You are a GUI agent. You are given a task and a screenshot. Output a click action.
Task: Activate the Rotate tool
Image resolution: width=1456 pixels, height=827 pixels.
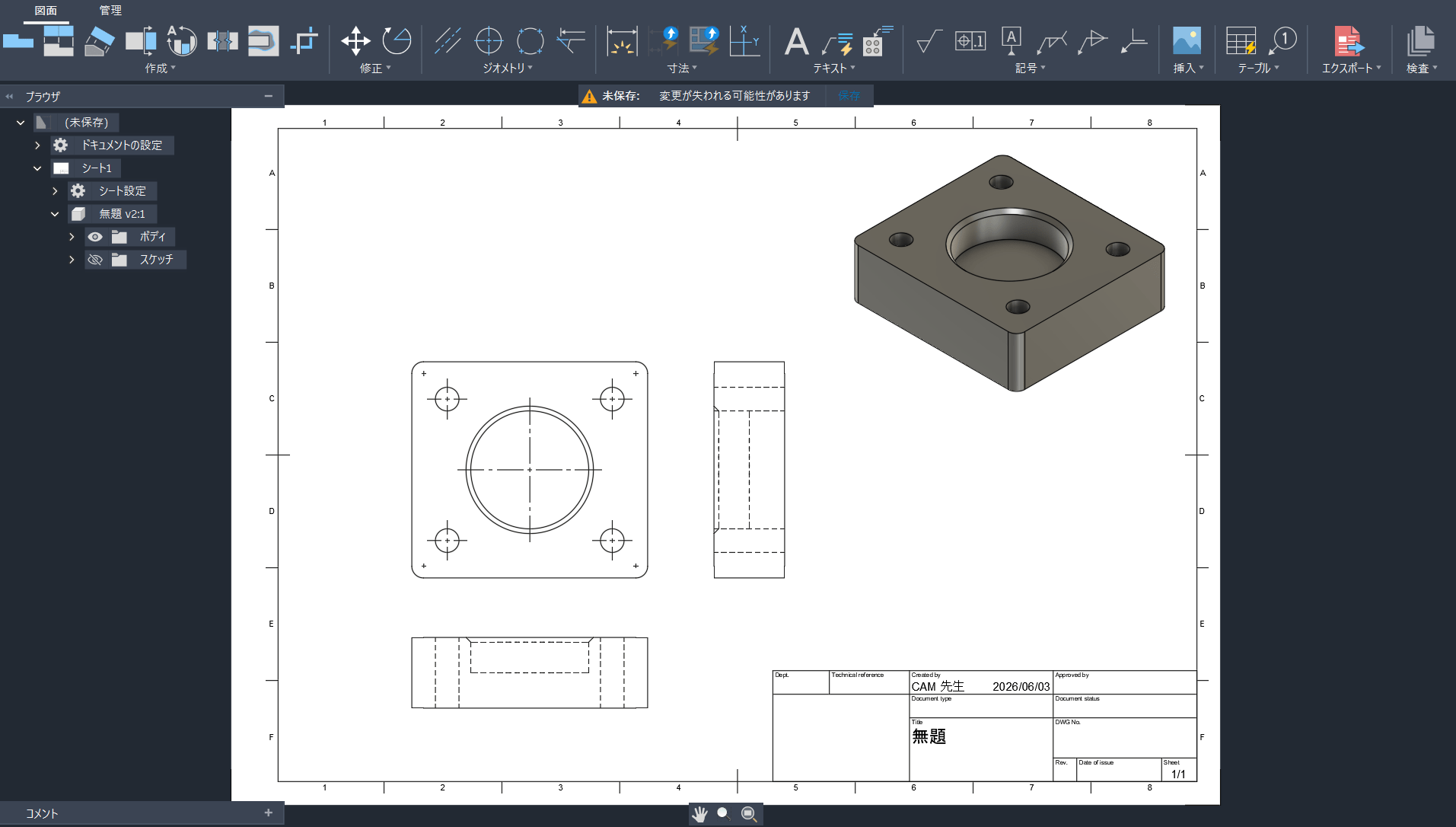(397, 40)
